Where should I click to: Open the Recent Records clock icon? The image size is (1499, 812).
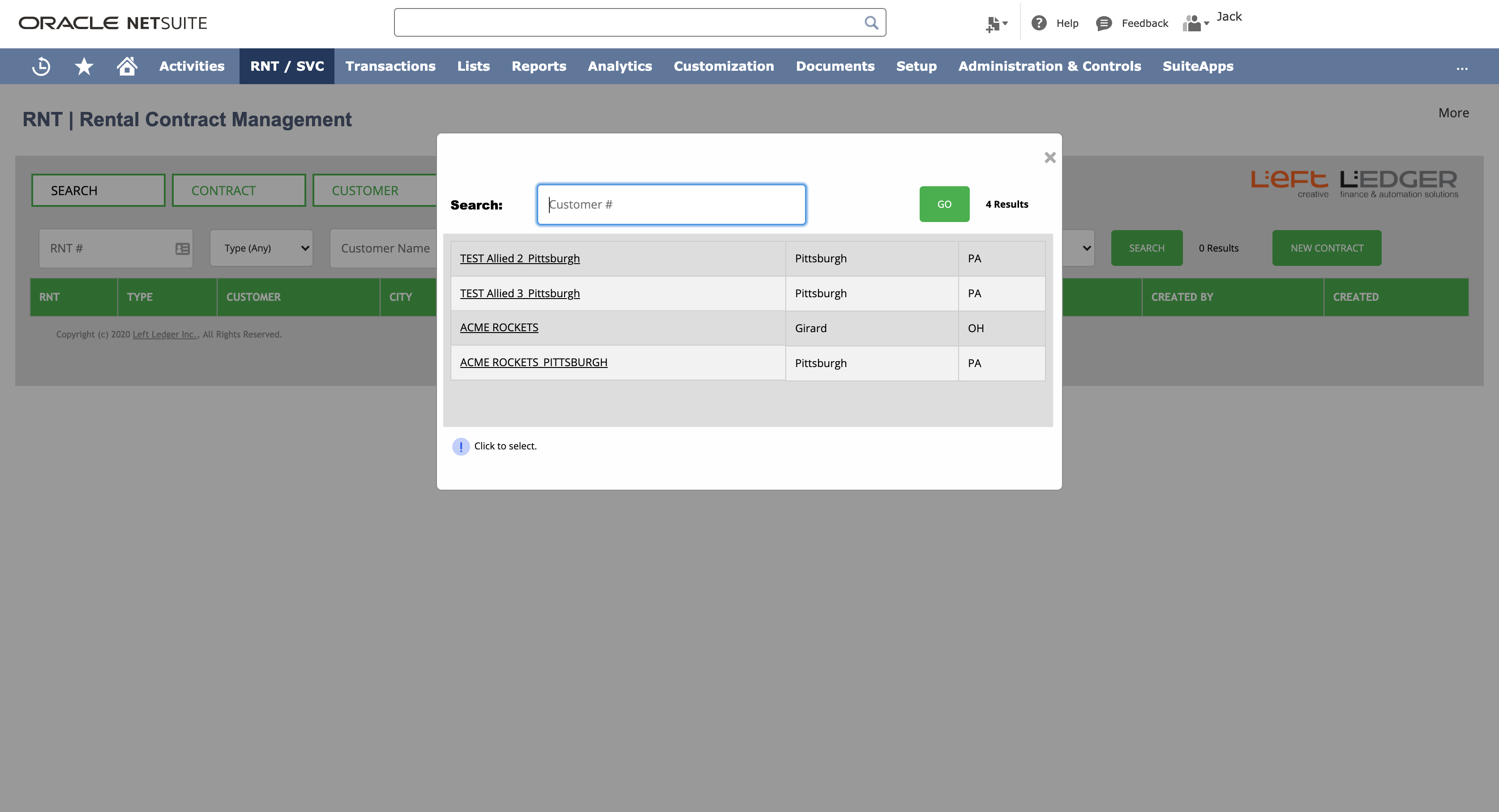(41, 66)
